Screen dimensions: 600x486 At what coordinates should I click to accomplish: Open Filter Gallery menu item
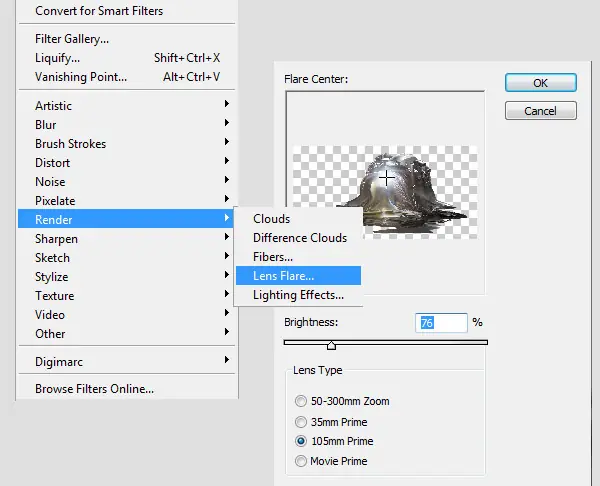[126, 39]
